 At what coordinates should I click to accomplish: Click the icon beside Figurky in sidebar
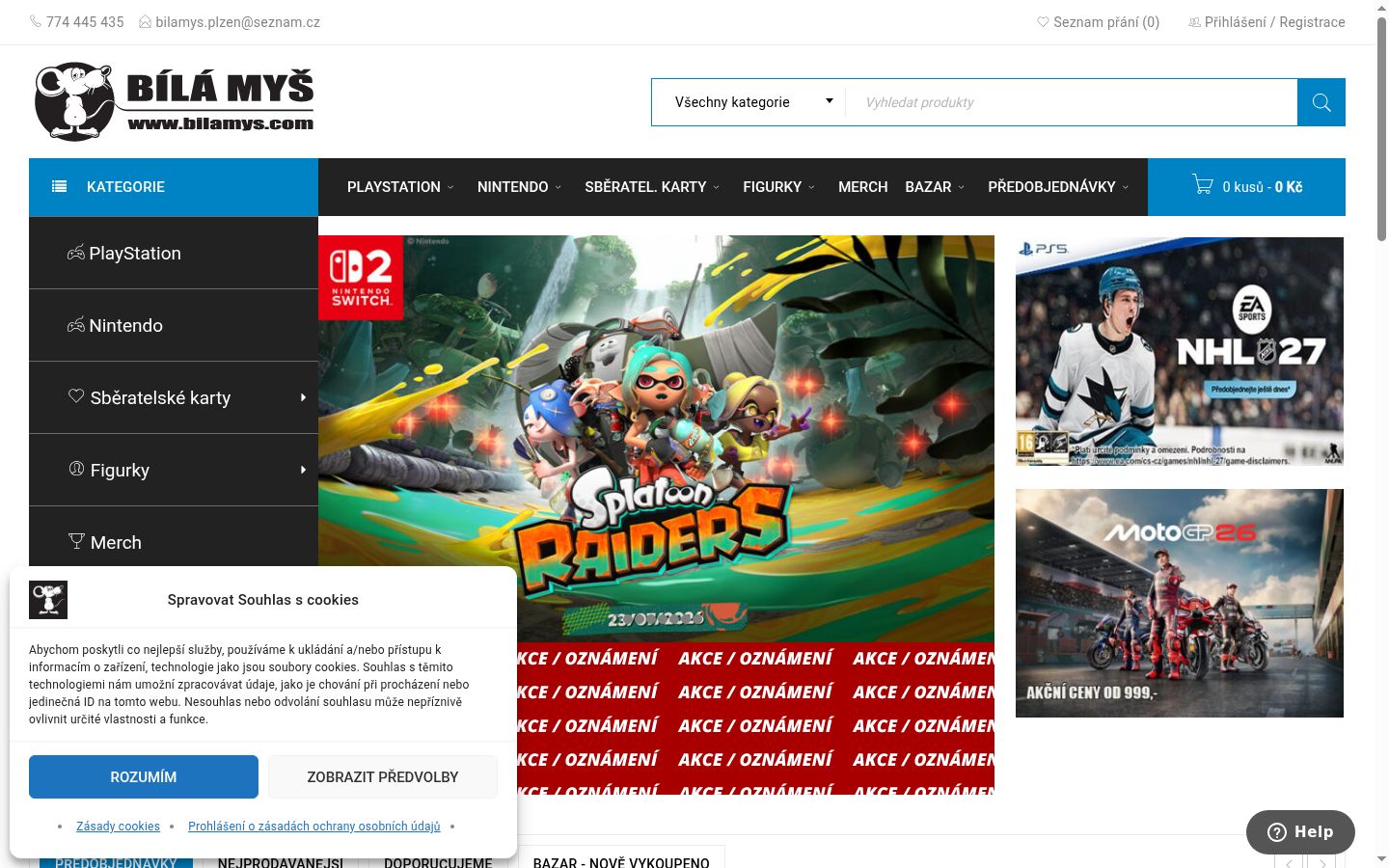tap(77, 469)
